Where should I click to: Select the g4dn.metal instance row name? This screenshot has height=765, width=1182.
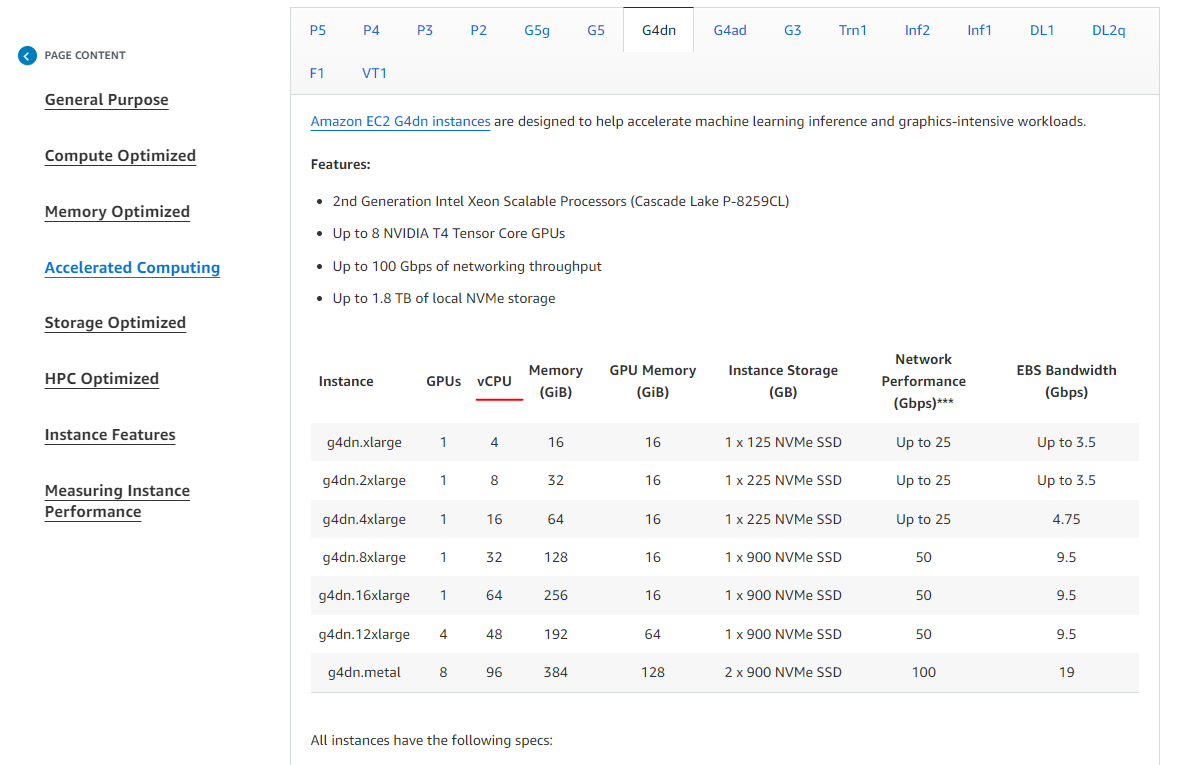(x=364, y=672)
